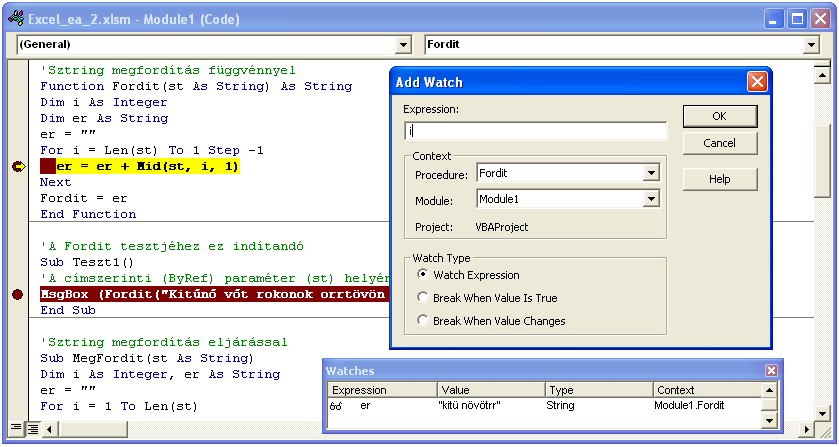The image size is (839, 447).
Task: Close the Module1 code window
Action: pyautogui.click(x=820, y=19)
